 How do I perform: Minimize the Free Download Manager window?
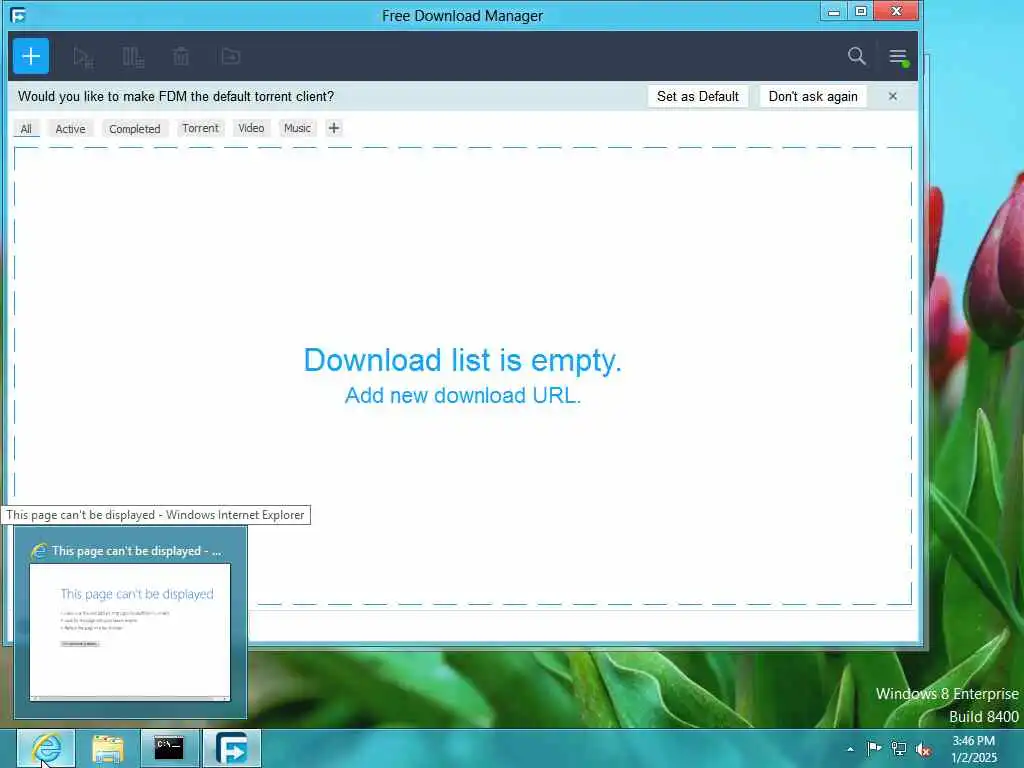[x=834, y=12]
